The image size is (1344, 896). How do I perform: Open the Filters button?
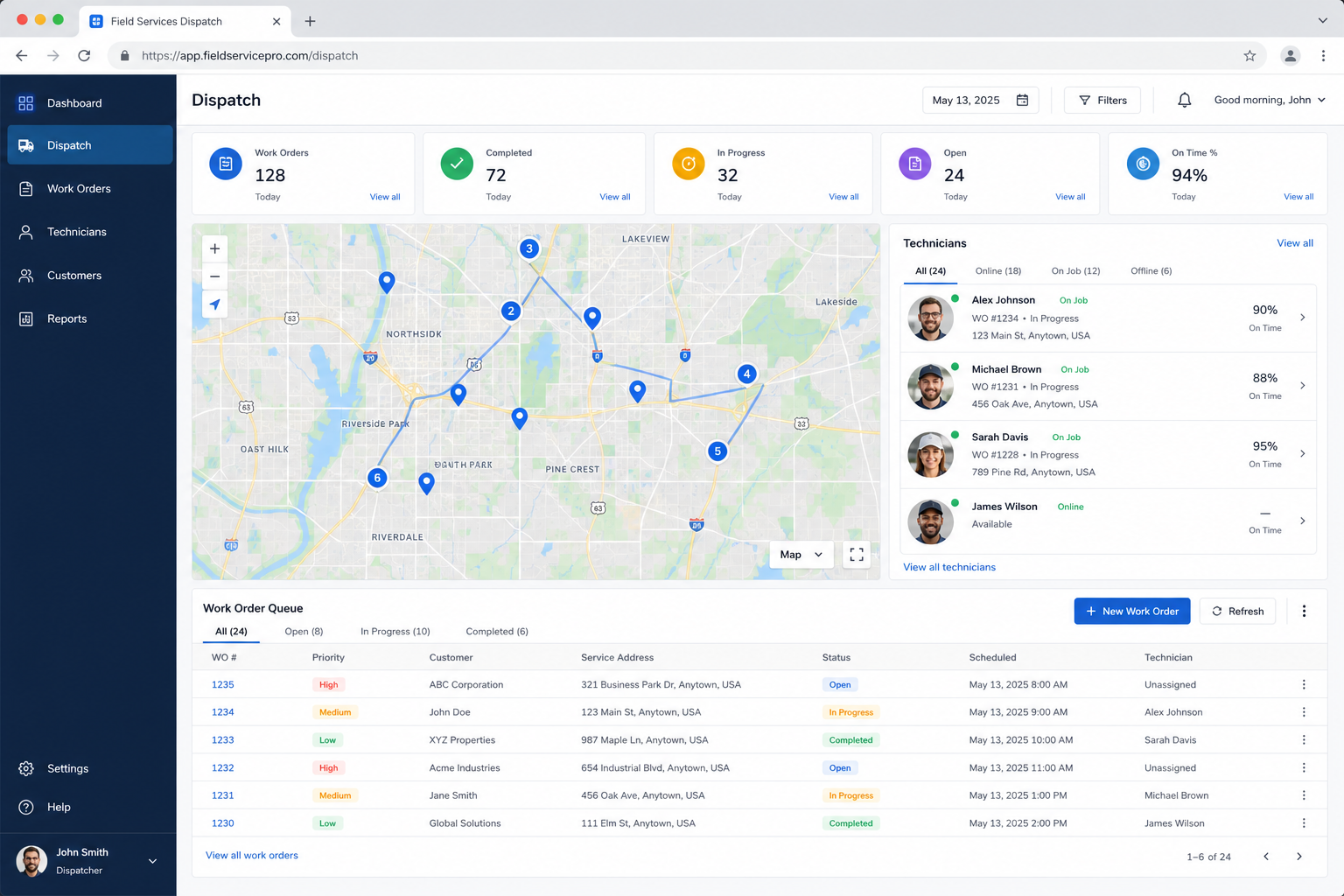pyautogui.click(x=1102, y=100)
